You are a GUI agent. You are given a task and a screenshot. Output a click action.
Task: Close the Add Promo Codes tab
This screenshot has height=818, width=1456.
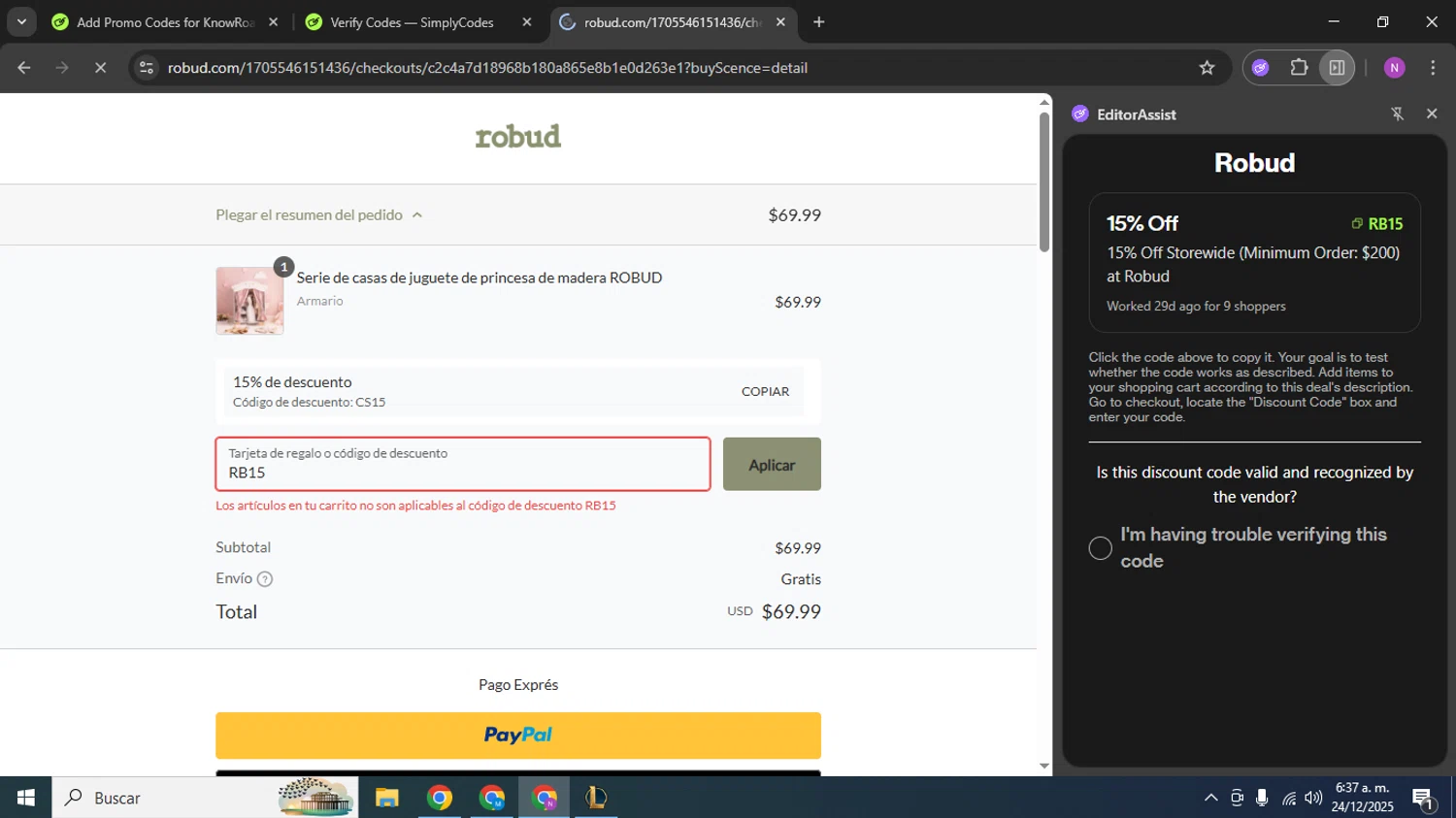click(273, 22)
